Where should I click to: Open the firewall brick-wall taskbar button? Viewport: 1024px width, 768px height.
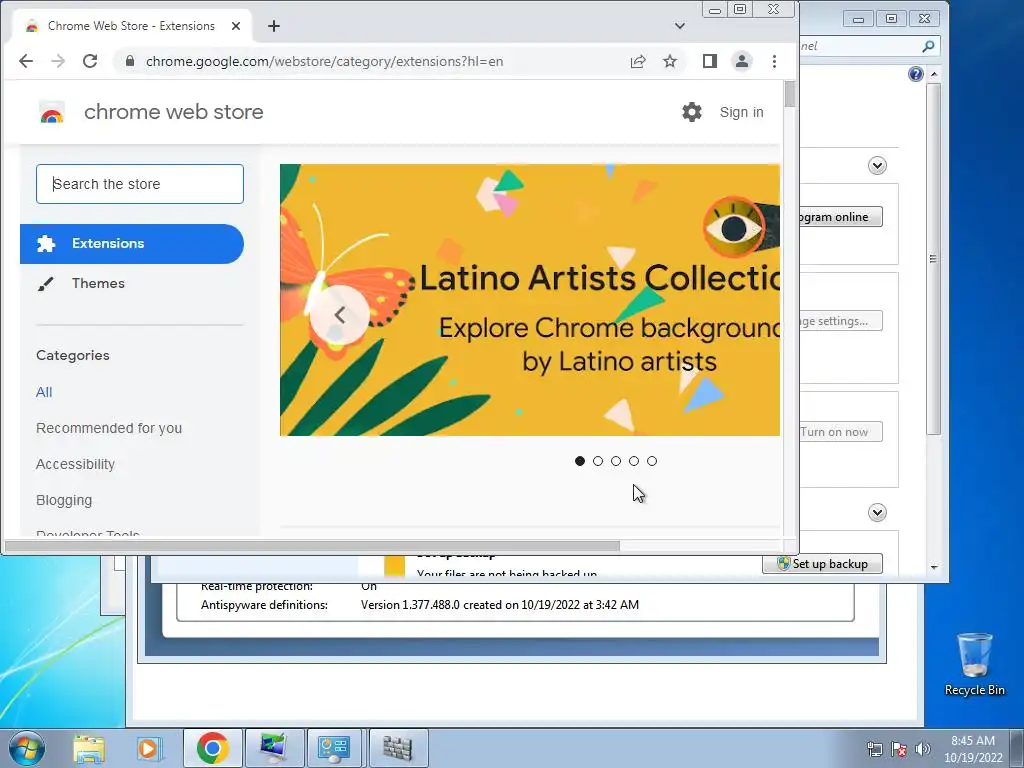pyautogui.click(x=398, y=748)
